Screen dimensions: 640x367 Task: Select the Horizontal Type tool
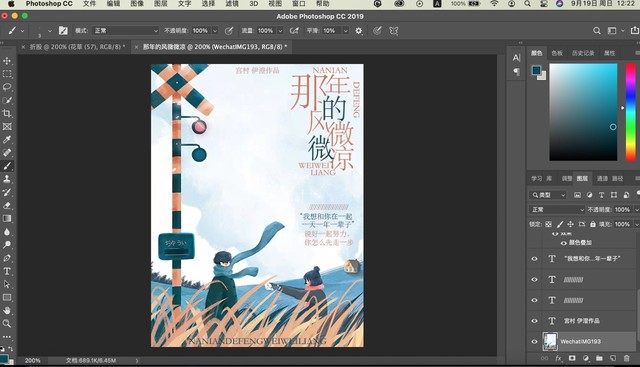7,271
